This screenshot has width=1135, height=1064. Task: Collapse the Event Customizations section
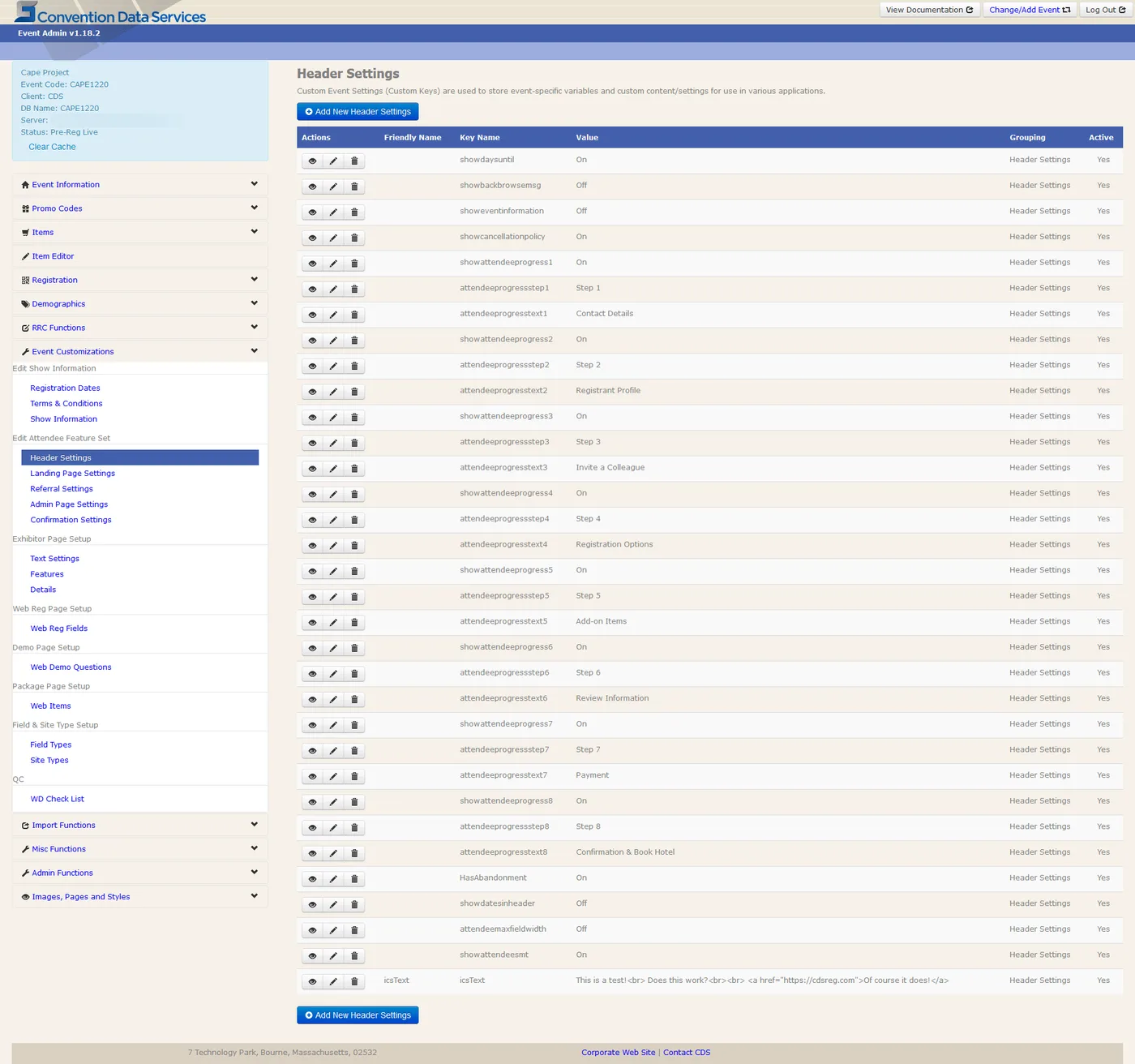coord(139,351)
